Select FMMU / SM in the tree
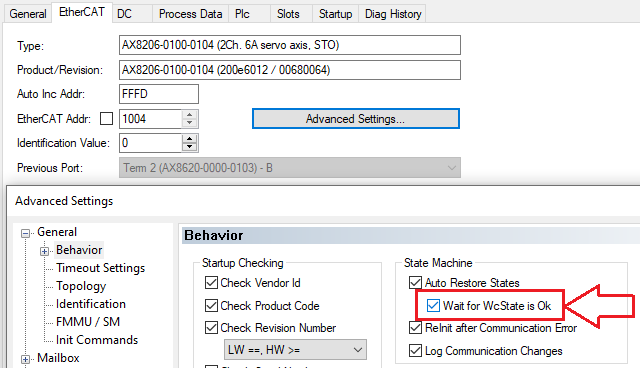 [88, 322]
